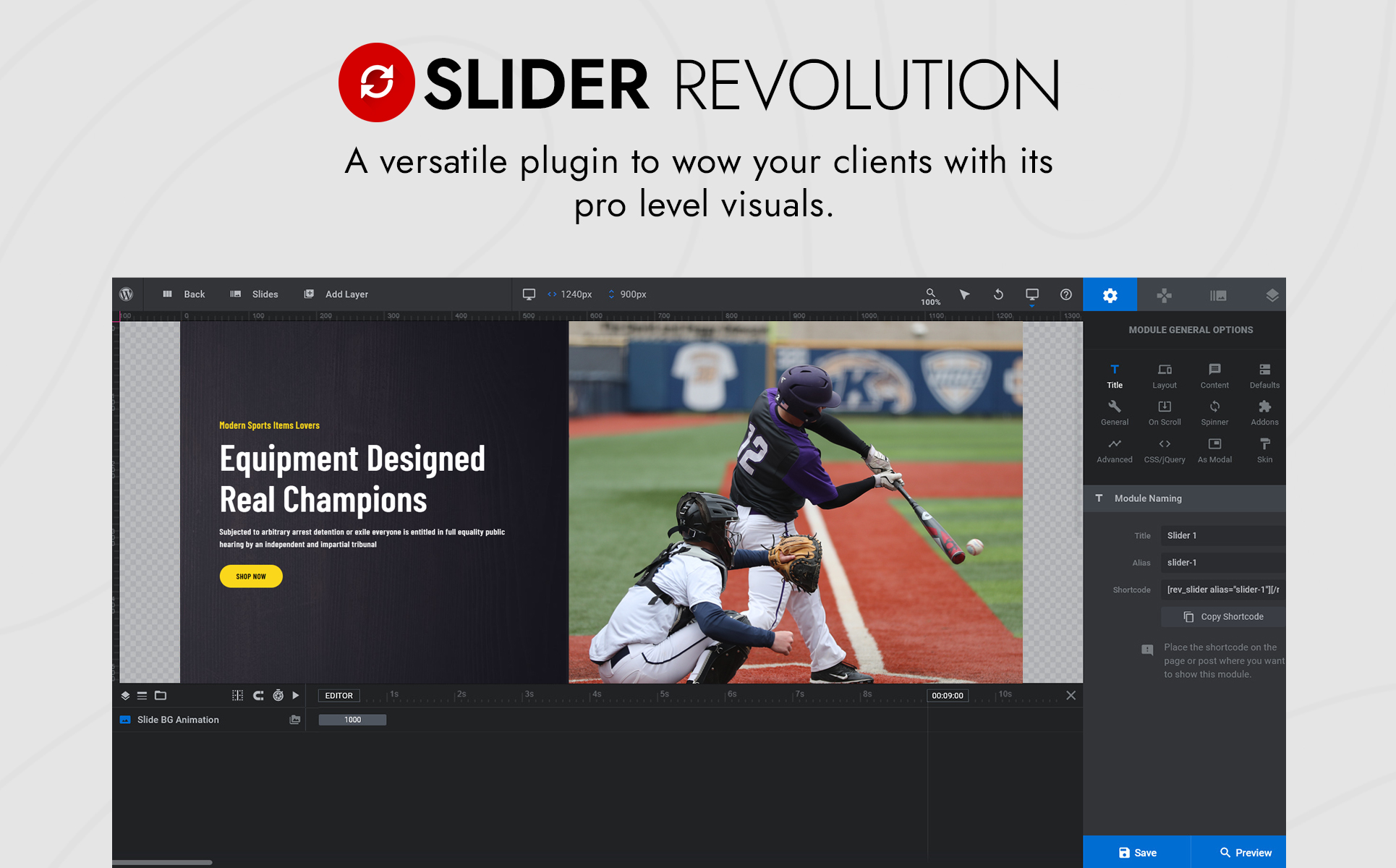Image resolution: width=1396 pixels, height=868 pixels.
Task: Toggle timeline magnet snapping
Action: [258, 695]
